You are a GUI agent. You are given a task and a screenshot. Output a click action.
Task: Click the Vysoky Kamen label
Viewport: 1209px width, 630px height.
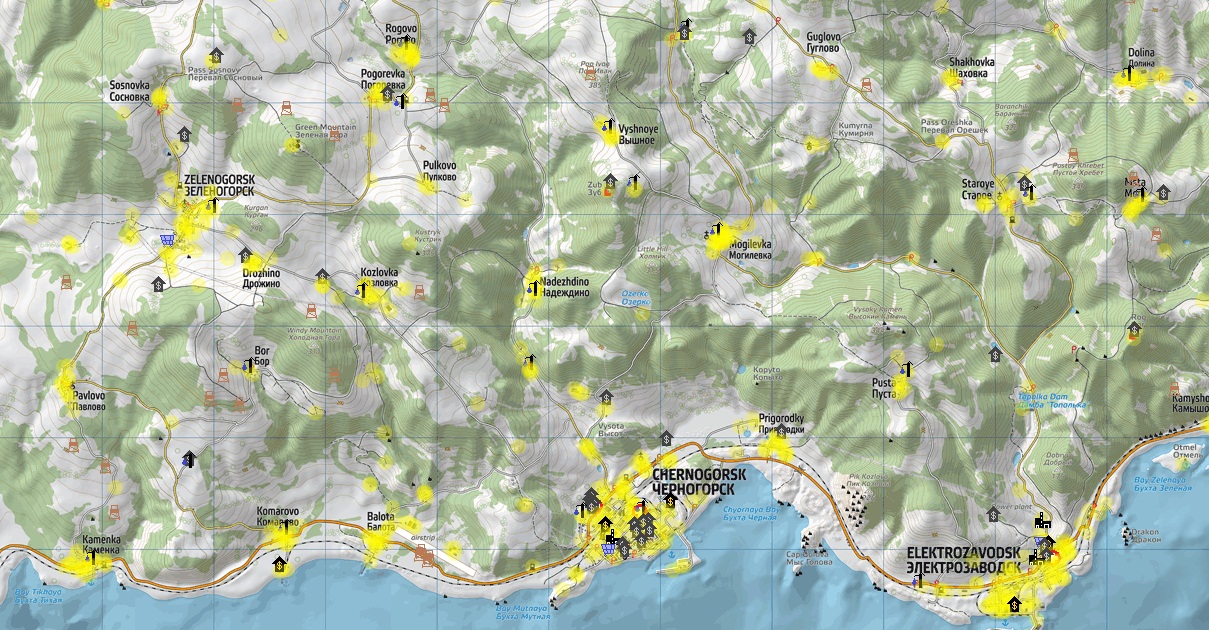coord(877,315)
